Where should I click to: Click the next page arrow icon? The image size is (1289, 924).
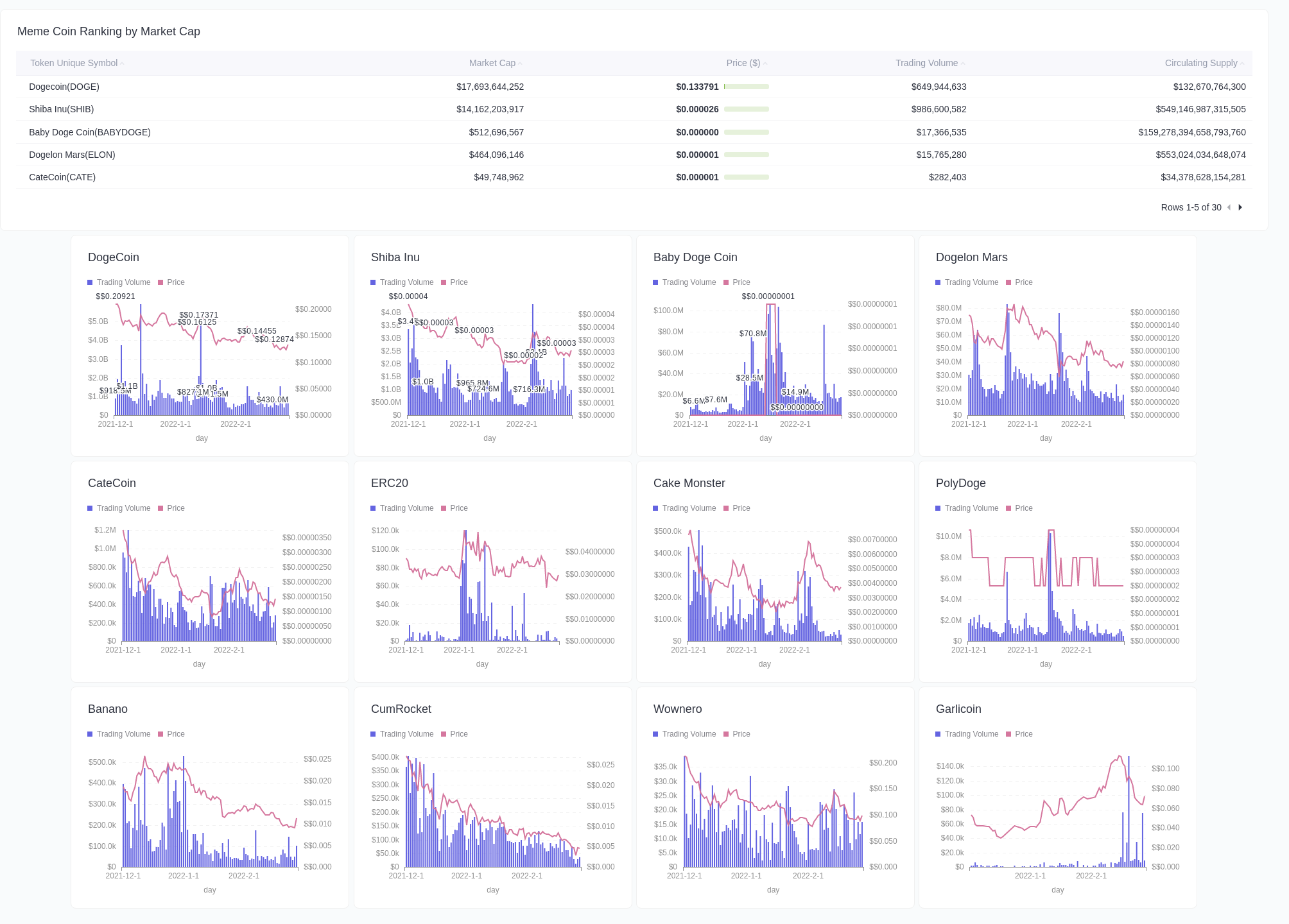[1241, 207]
